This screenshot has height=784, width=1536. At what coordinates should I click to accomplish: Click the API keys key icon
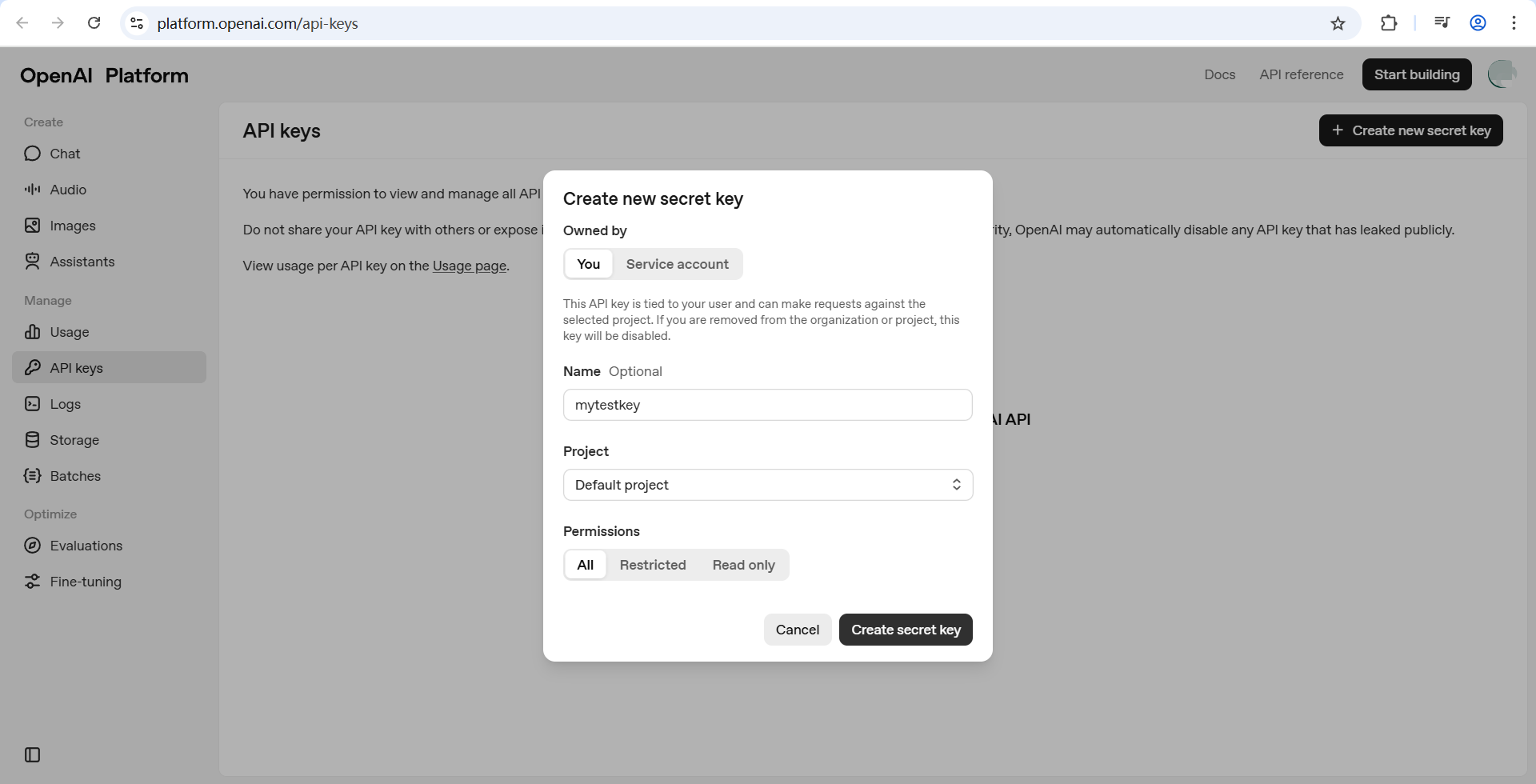coord(32,368)
